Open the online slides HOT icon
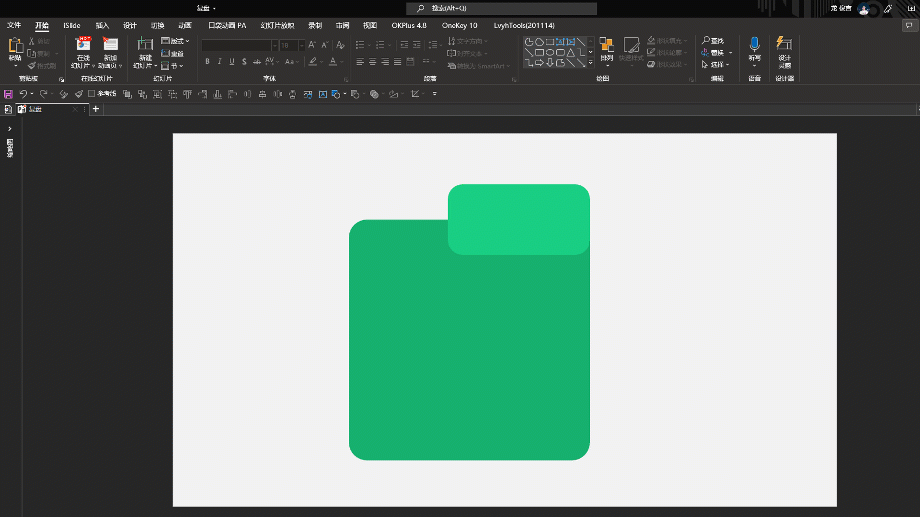The height and width of the screenshot is (517, 920). pyautogui.click(x=83, y=45)
